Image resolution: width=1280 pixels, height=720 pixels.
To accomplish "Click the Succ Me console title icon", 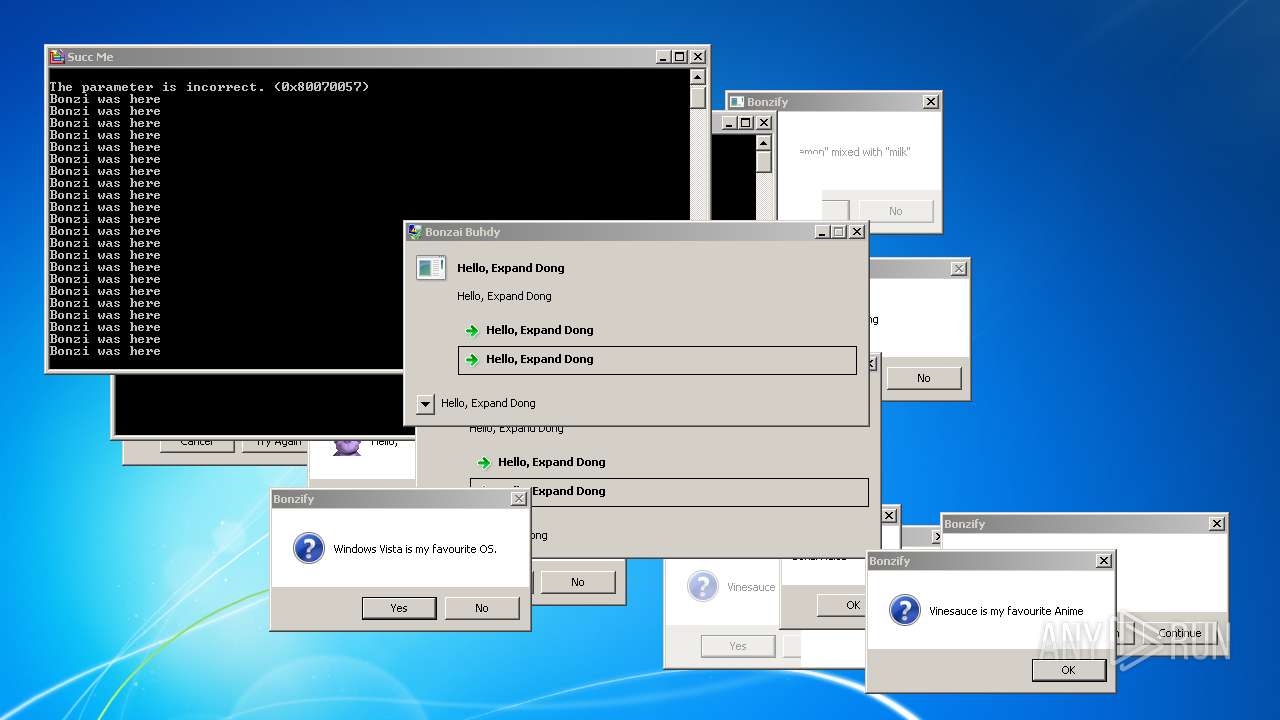I will point(57,57).
